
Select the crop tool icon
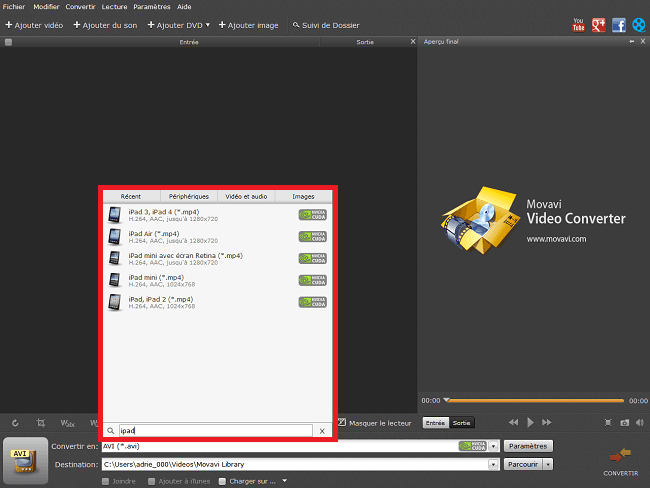[41, 423]
